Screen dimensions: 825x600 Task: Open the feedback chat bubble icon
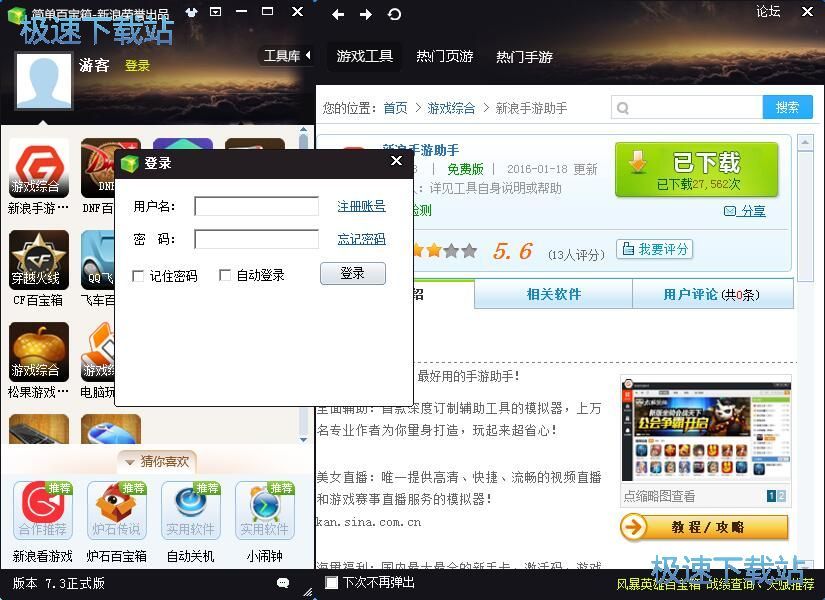[x=283, y=583]
